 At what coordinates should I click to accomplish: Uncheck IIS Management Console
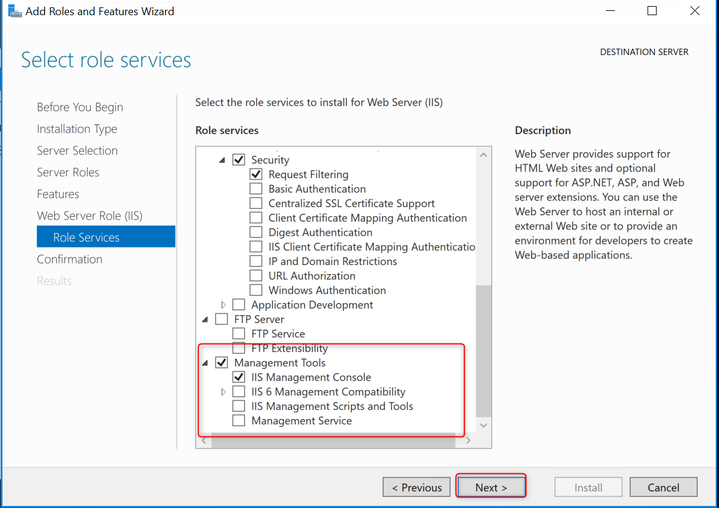238,377
